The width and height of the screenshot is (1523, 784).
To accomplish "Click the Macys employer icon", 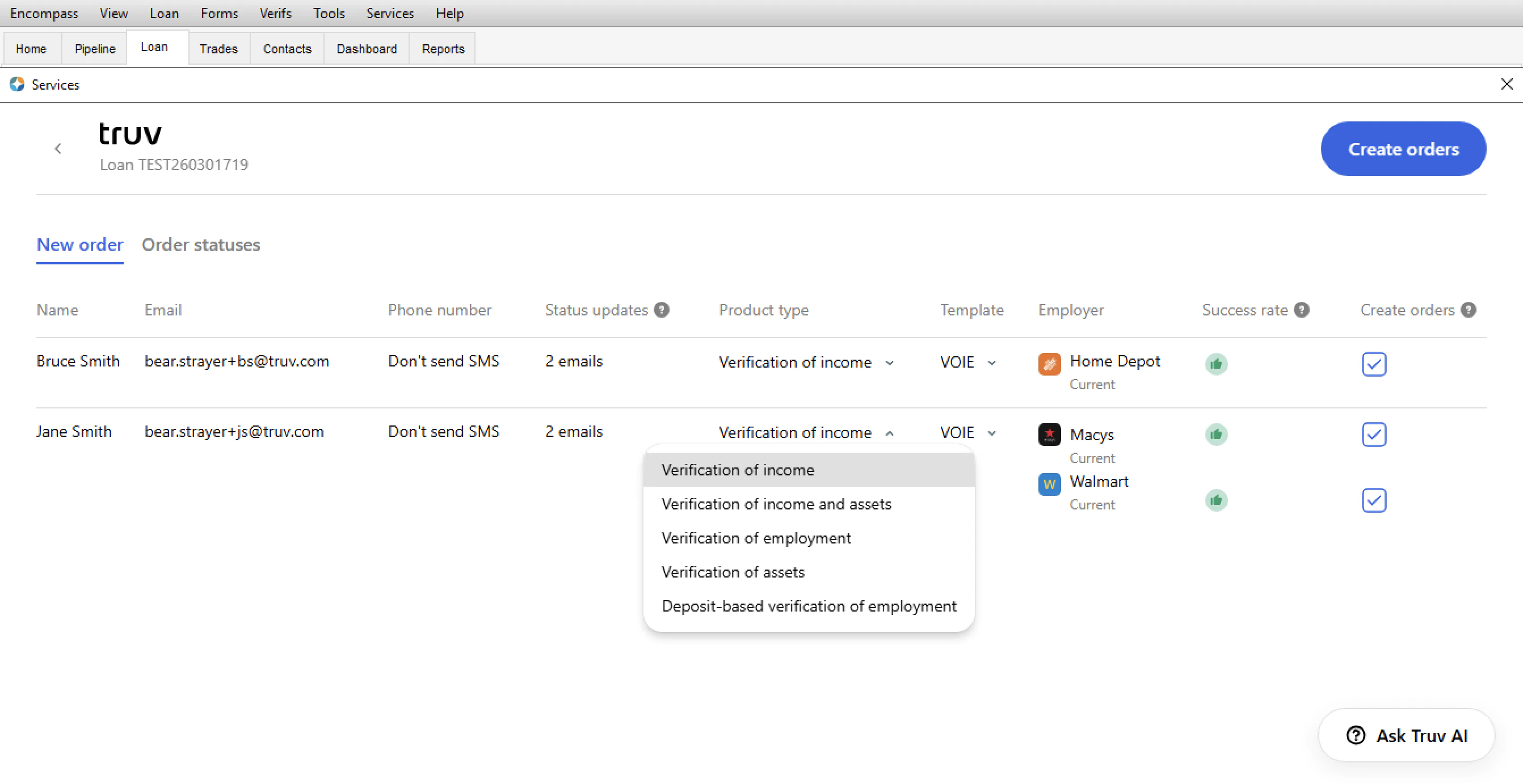I will (1049, 435).
